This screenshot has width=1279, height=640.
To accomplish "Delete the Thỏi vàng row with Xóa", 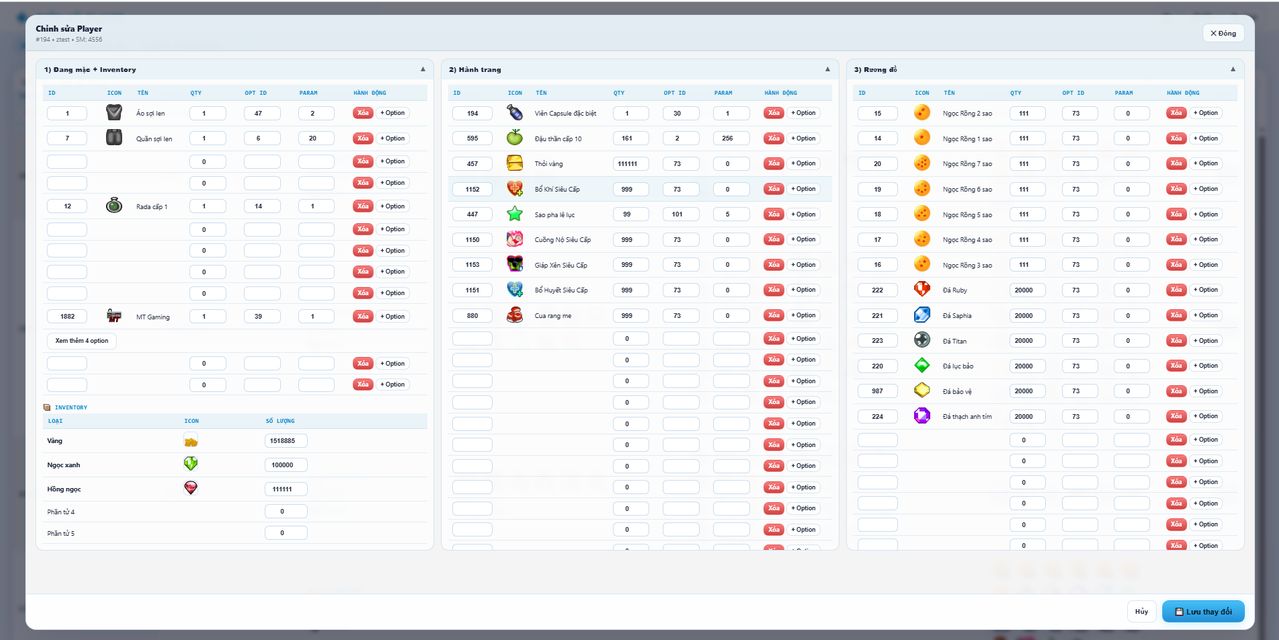I will tap(774, 163).
